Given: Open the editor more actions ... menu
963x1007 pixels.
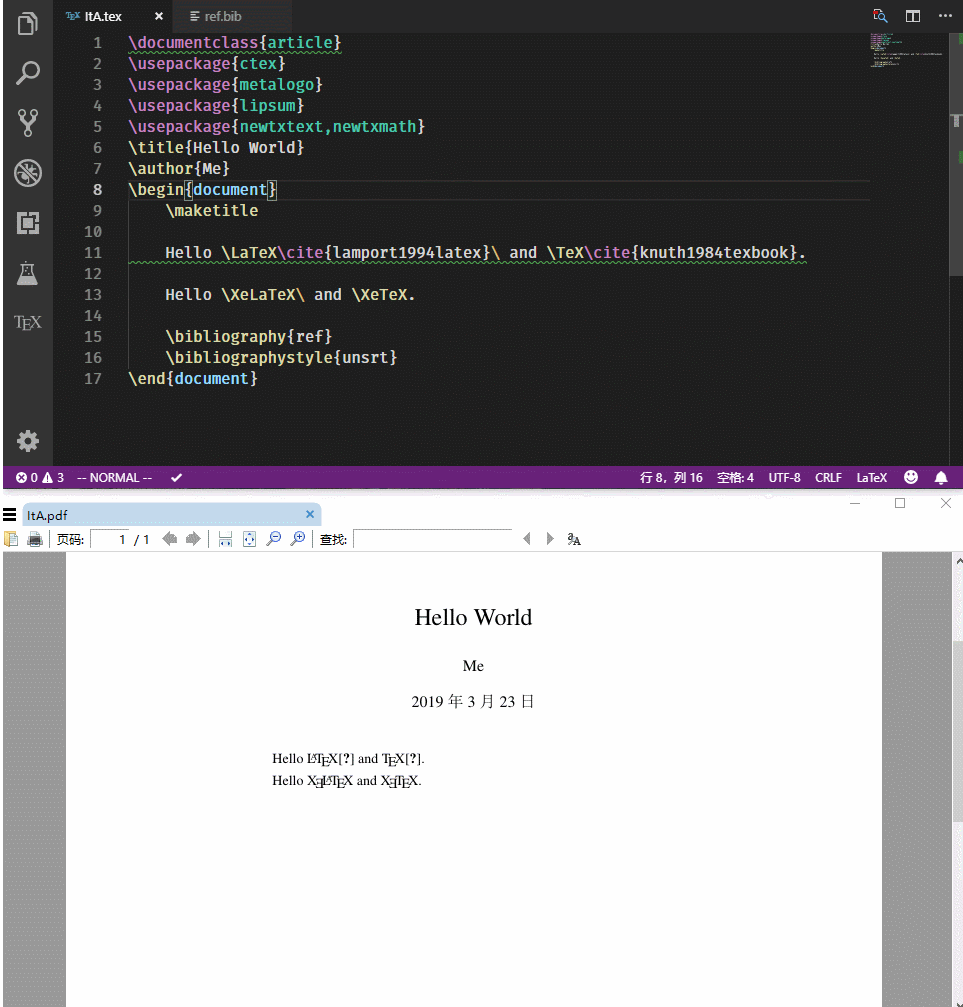Looking at the screenshot, I should (945, 16).
